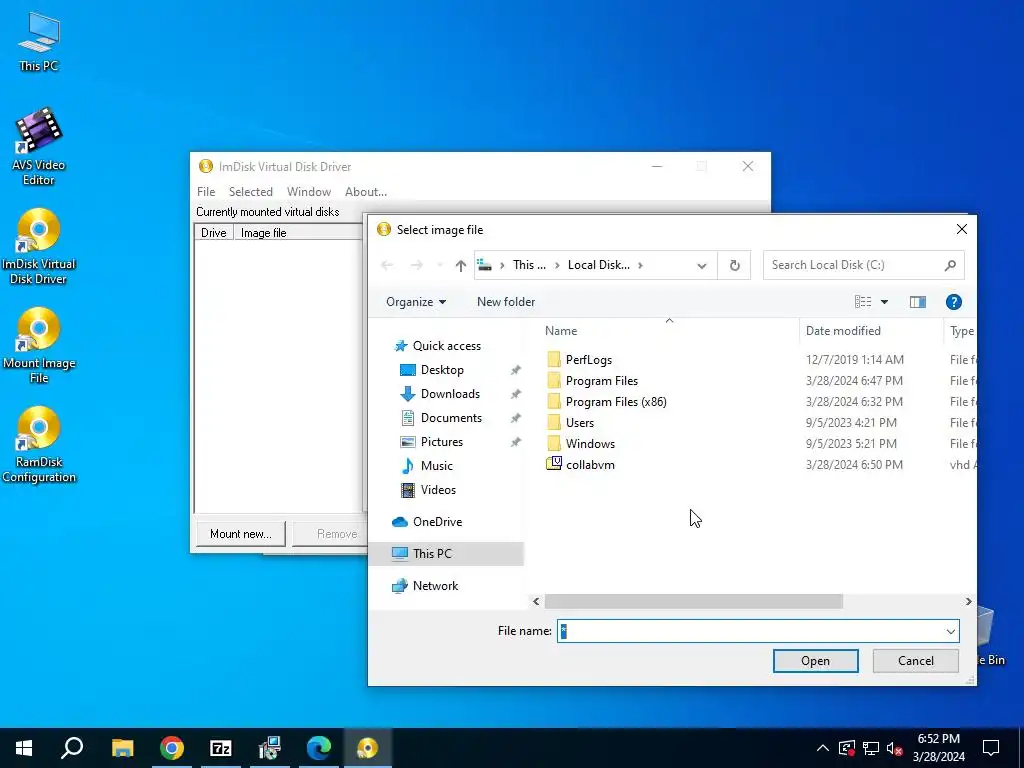
Task: Select RamDisk Configuration desktop shortcut
Action: (39, 445)
